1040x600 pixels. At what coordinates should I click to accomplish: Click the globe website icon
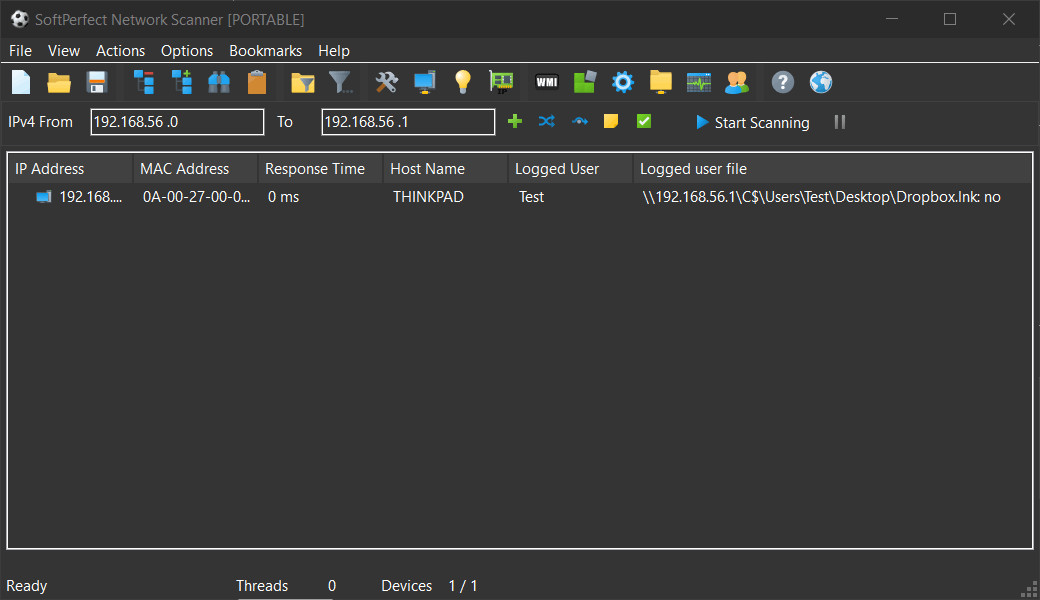[x=821, y=82]
